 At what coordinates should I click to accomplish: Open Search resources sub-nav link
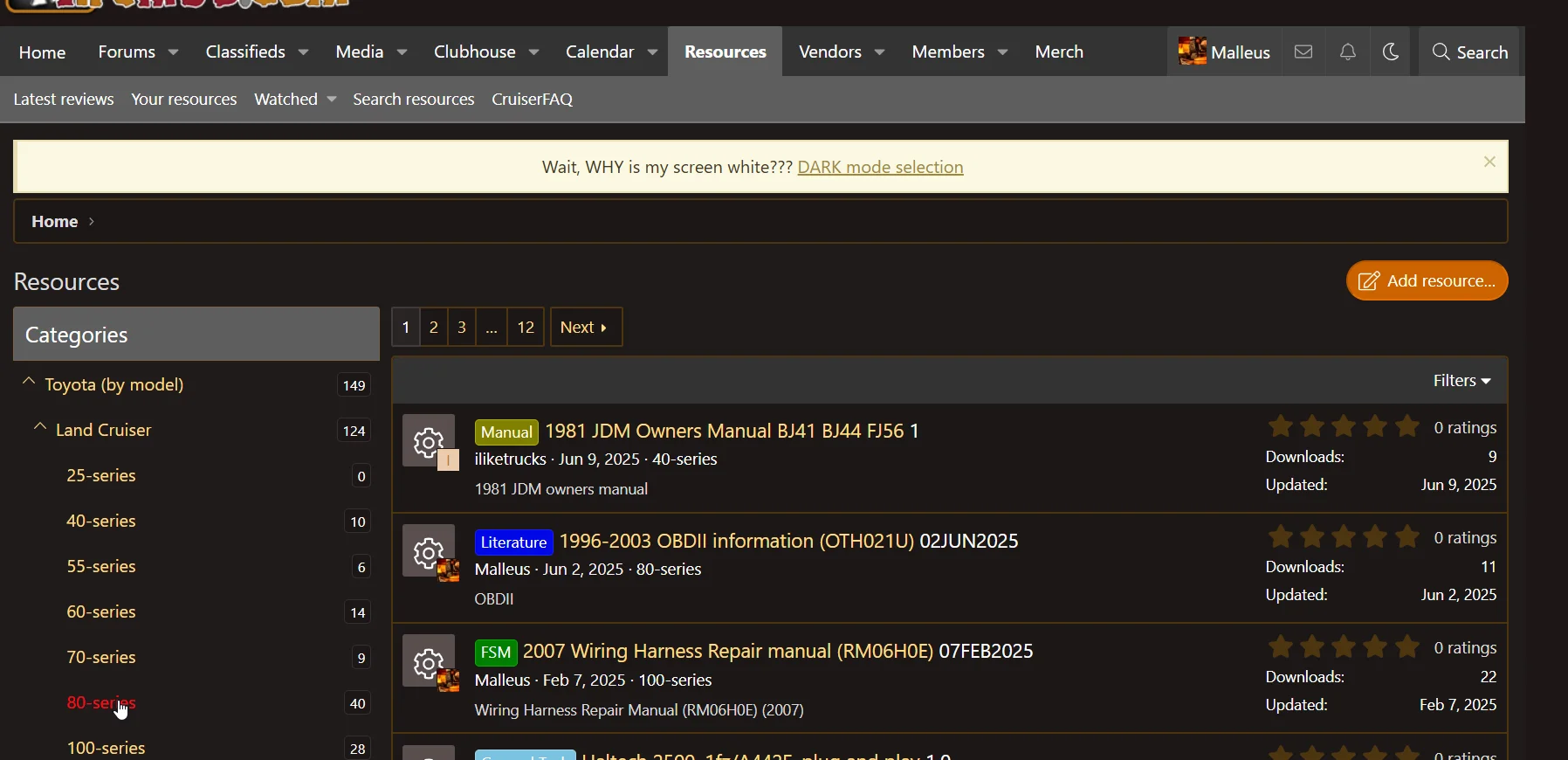(x=414, y=100)
